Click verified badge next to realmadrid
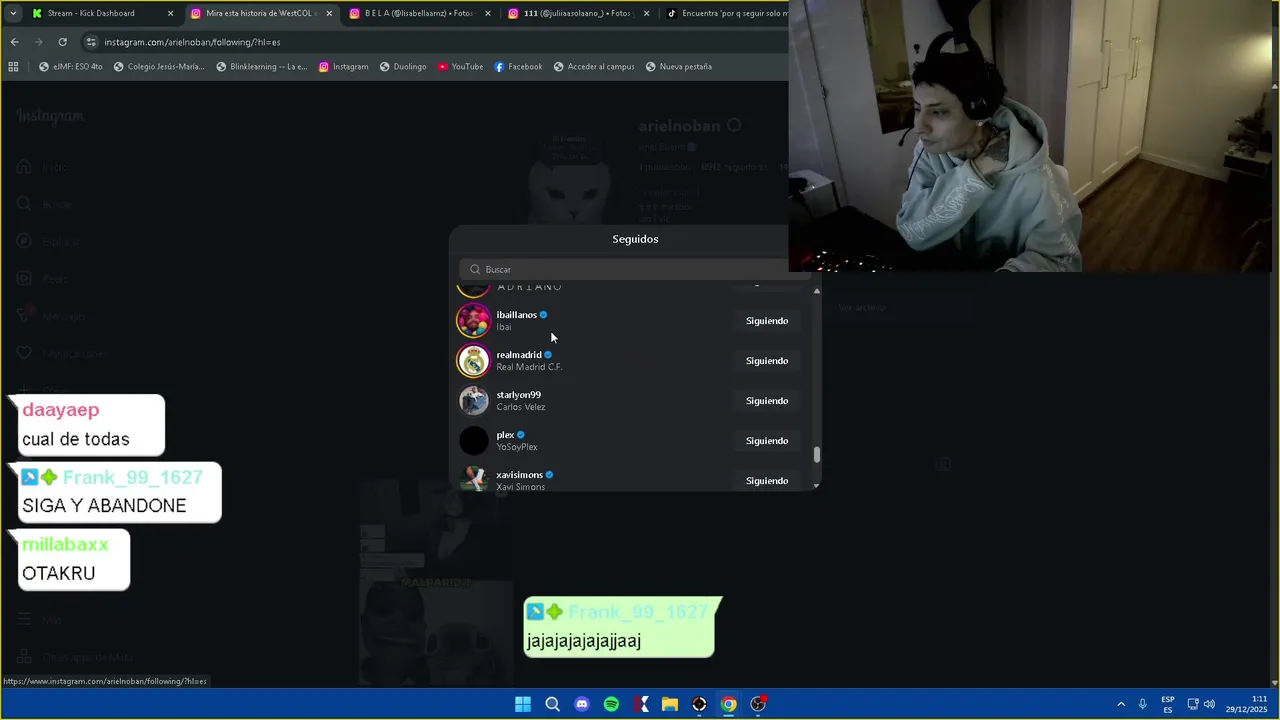 (x=548, y=355)
